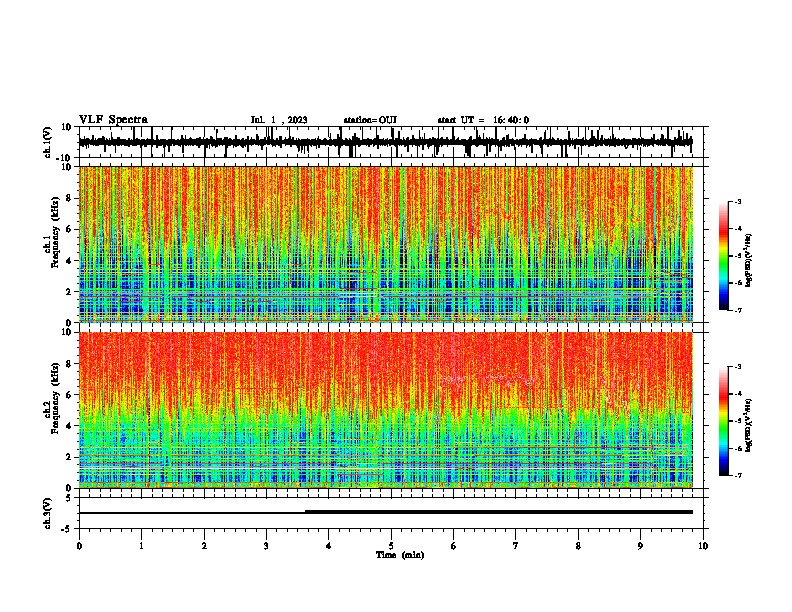Click the "-7" label on ch.2 color bar

tap(737, 475)
